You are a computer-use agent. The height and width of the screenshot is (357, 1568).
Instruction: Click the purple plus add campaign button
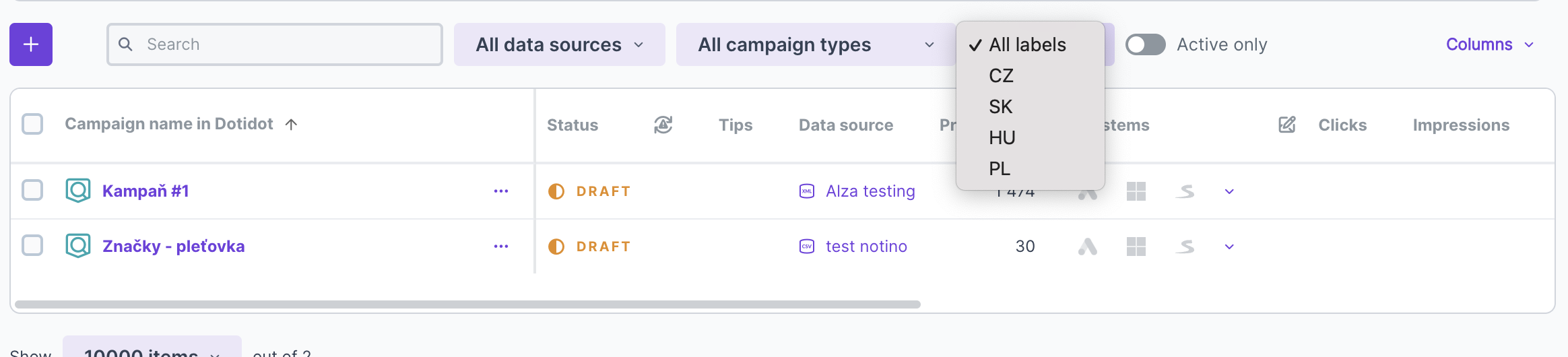(x=31, y=44)
